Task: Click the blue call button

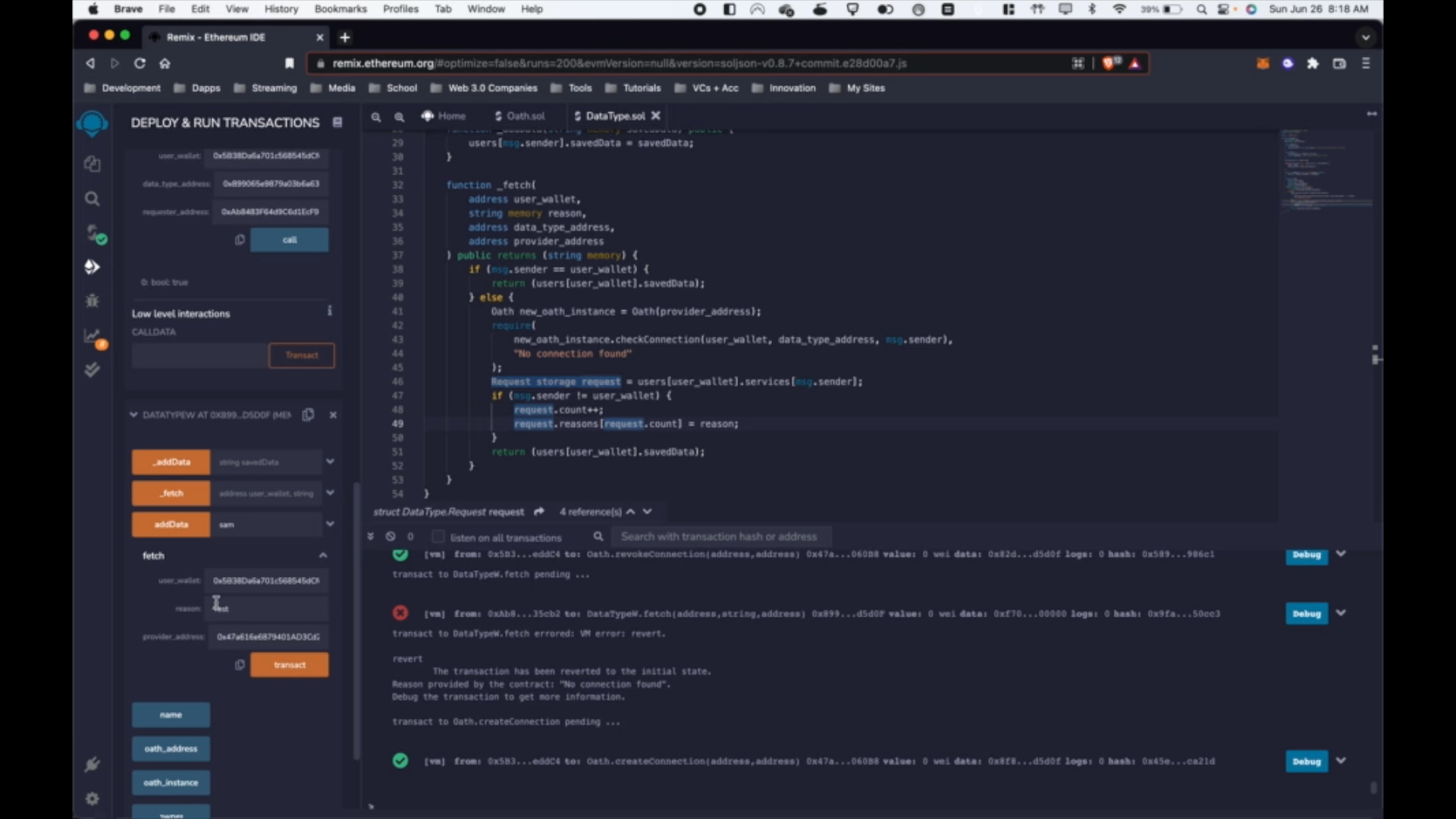Action: coord(290,240)
